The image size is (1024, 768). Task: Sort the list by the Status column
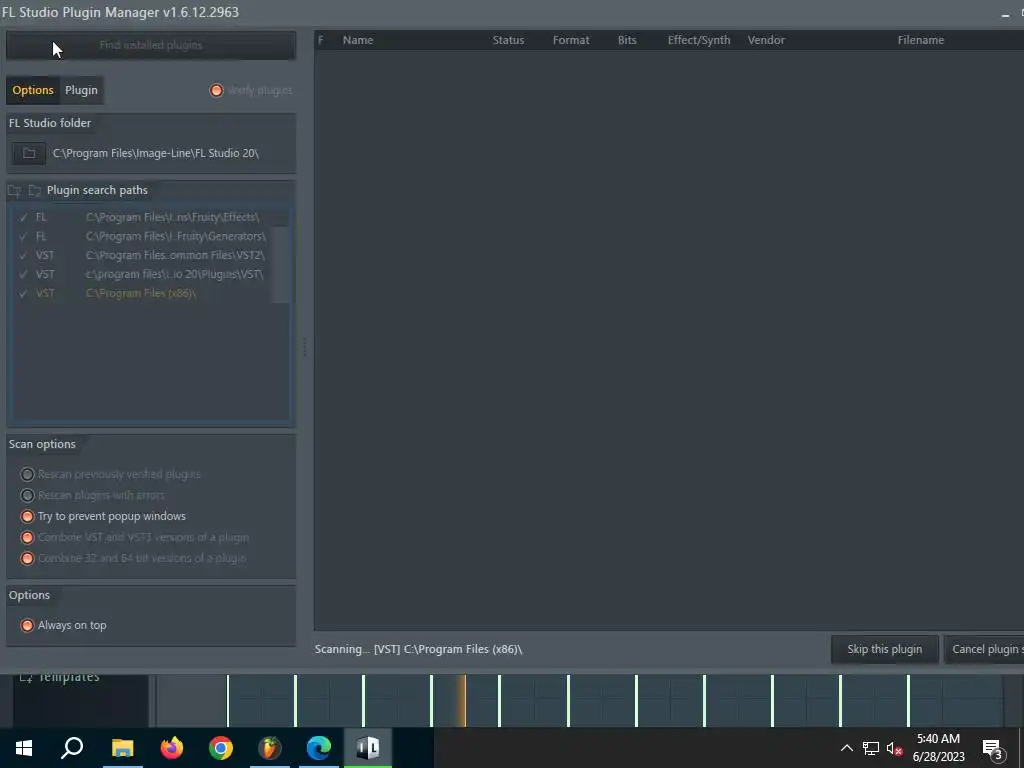tap(508, 40)
